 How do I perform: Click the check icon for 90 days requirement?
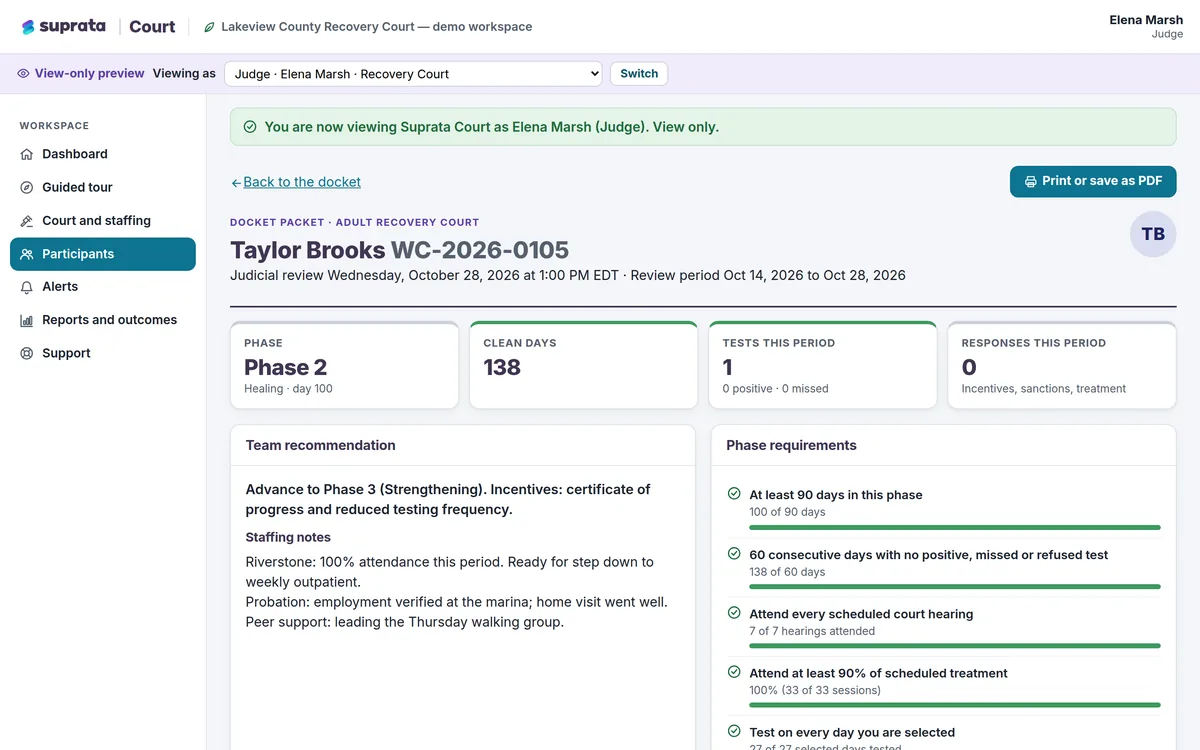734,494
